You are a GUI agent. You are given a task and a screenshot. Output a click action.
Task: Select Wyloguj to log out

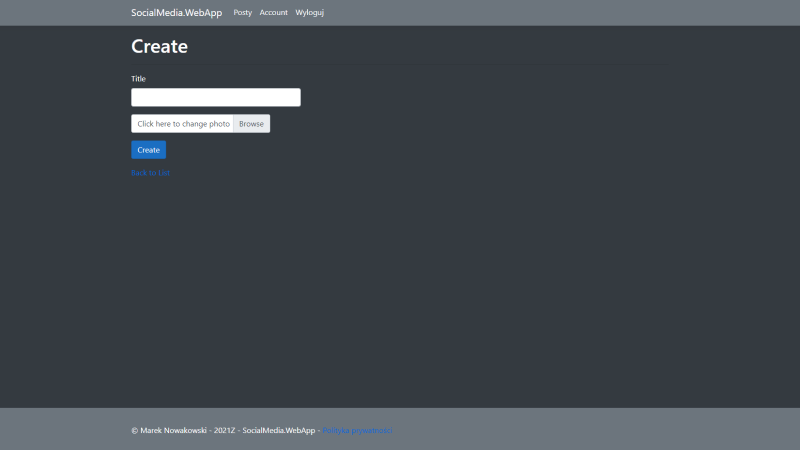[x=309, y=13]
